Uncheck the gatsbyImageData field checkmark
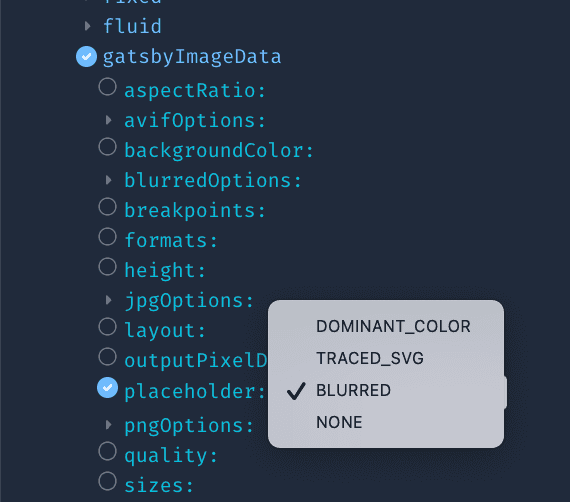570x502 pixels. pyautogui.click(x=87, y=57)
